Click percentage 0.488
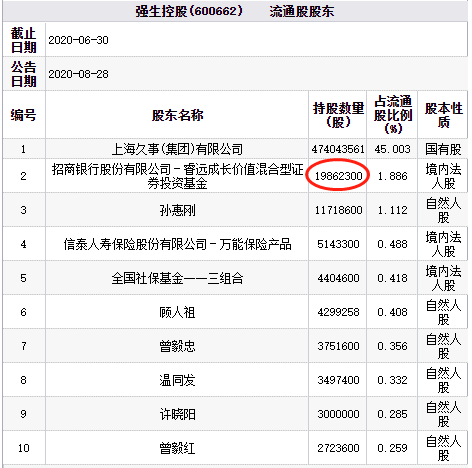The image size is (472, 468). 392,244
